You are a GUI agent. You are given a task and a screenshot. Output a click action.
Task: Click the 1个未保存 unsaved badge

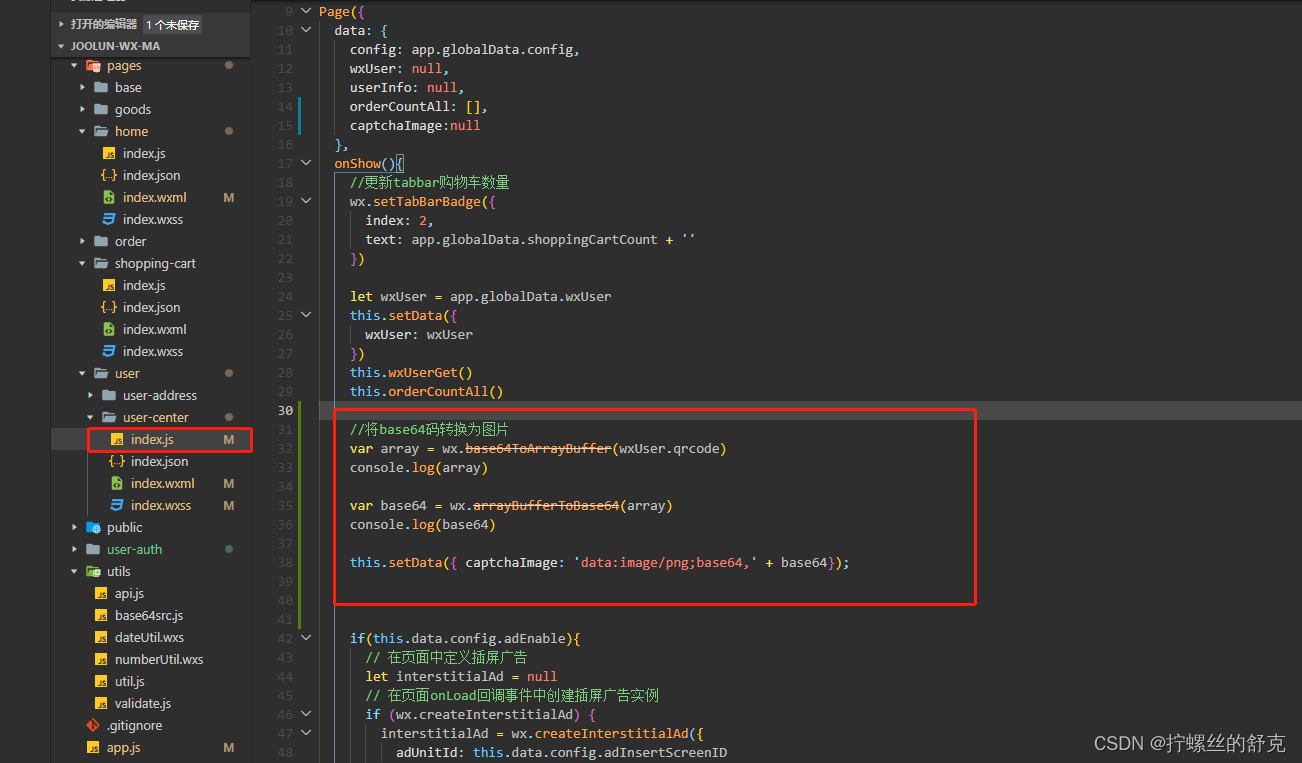tap(172, 24)
